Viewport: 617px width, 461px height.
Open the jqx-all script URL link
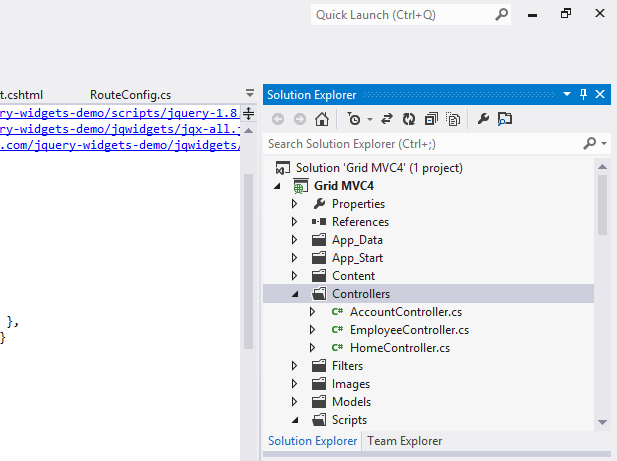coord(120,129)
